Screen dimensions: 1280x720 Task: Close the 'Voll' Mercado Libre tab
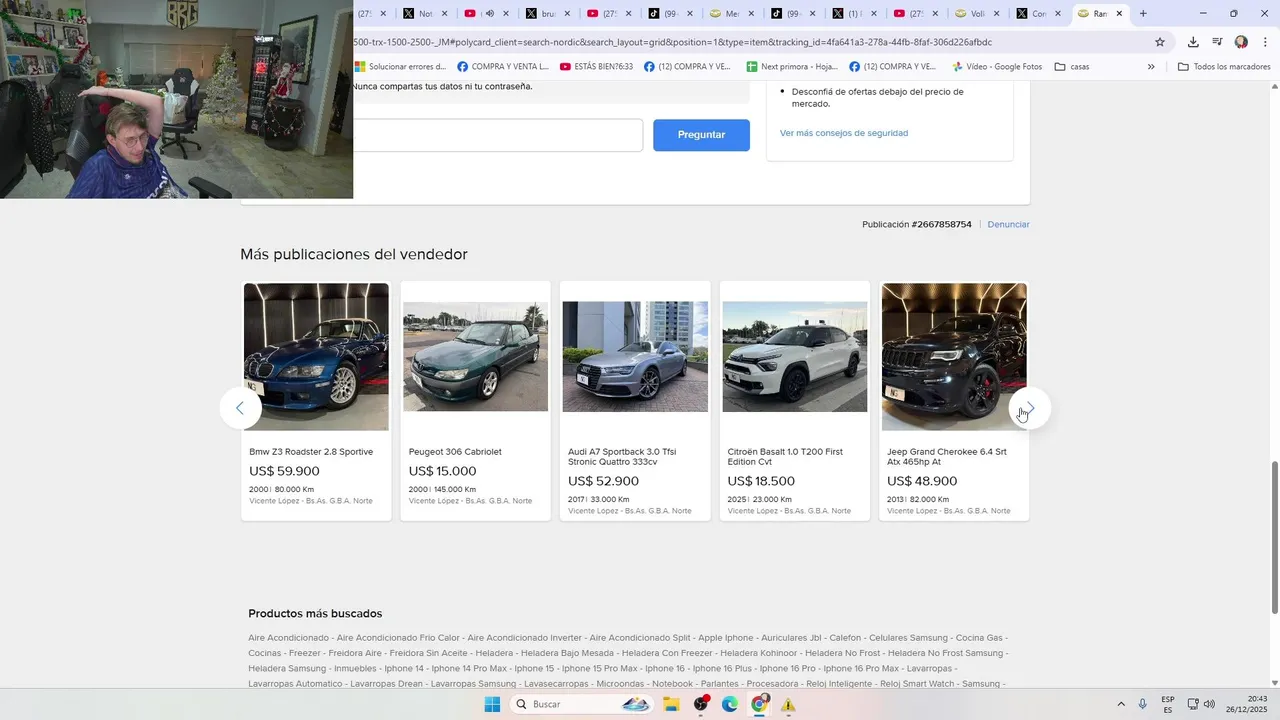coord(996,14)
